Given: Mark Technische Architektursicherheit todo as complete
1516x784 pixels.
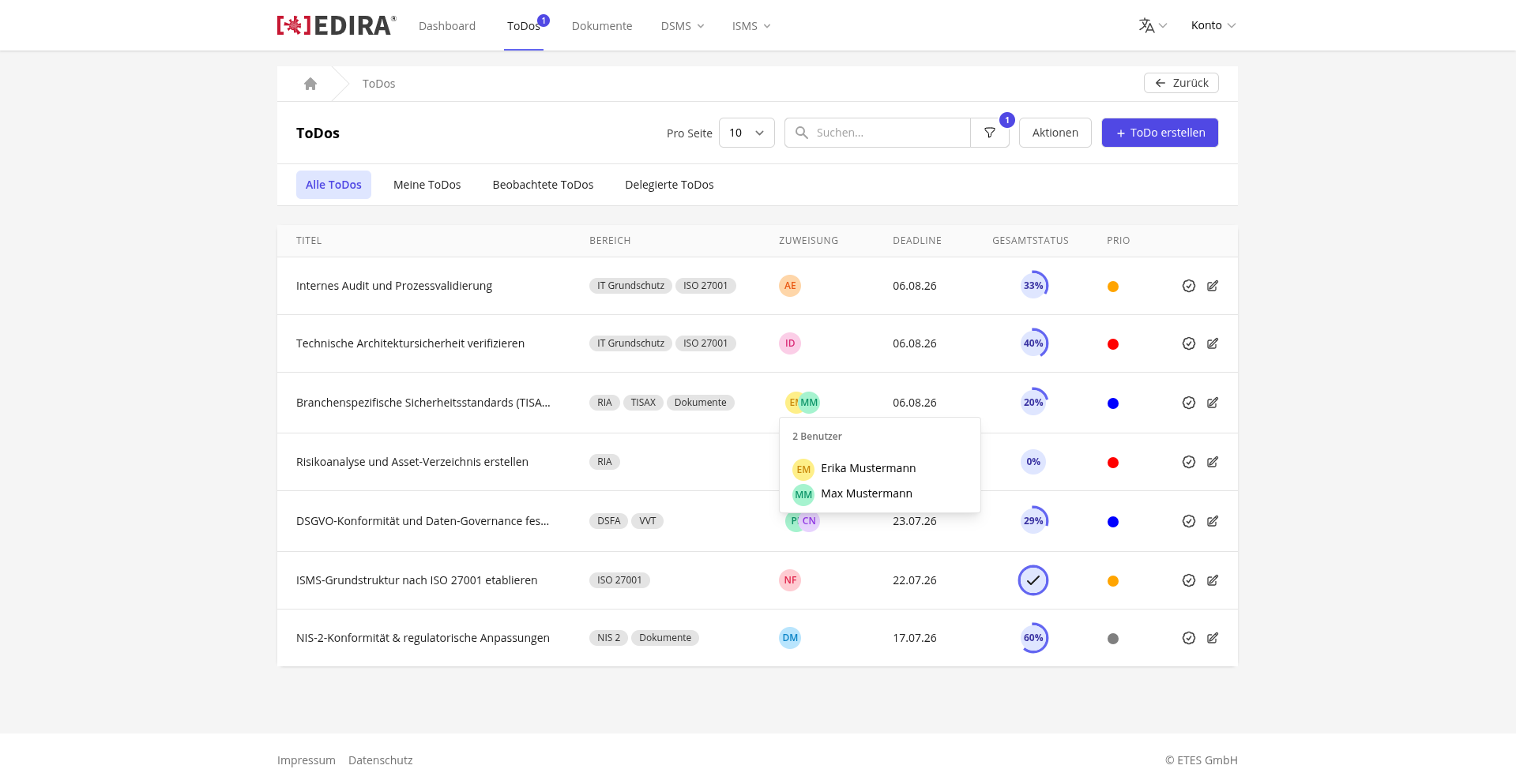Looking at the screenshot, I should coord(1189,343).
